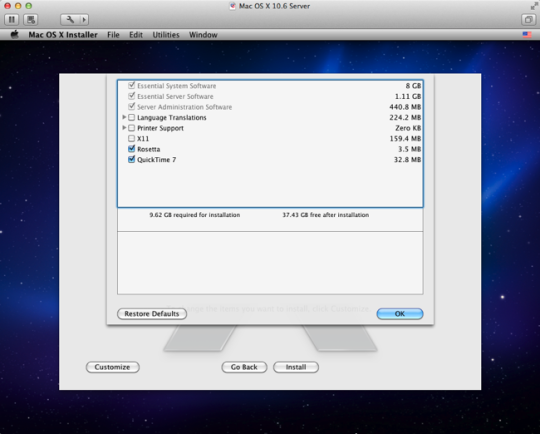Click the arrow next to the wrench
The image size is (540, 434).
tap(84, 20)
